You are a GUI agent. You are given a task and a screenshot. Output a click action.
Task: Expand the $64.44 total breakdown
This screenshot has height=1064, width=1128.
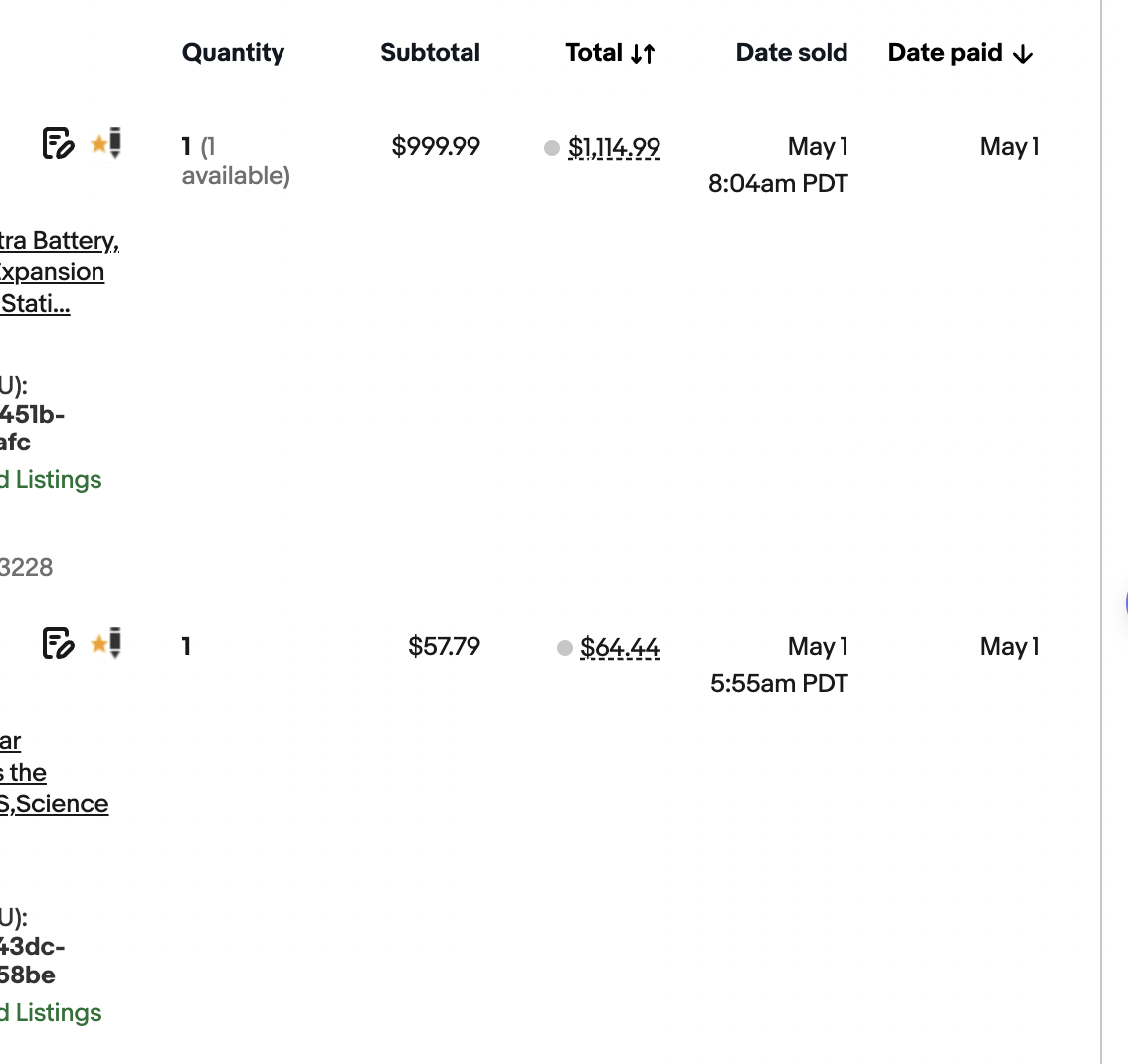pos(620,648)
